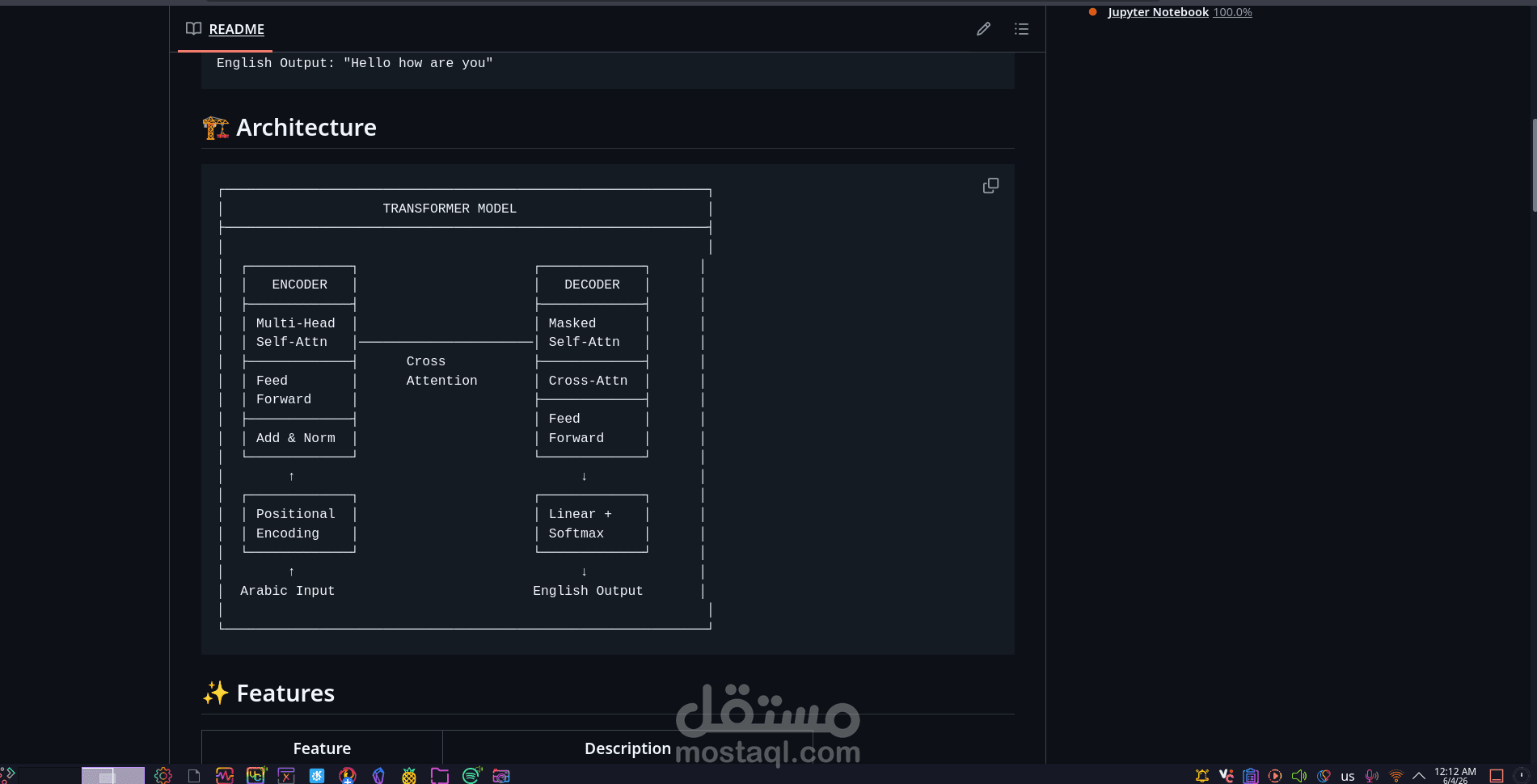The image size is (1537, 784).
Task: Open the pineapple app icon in taskbar
Action: point(409,776)
